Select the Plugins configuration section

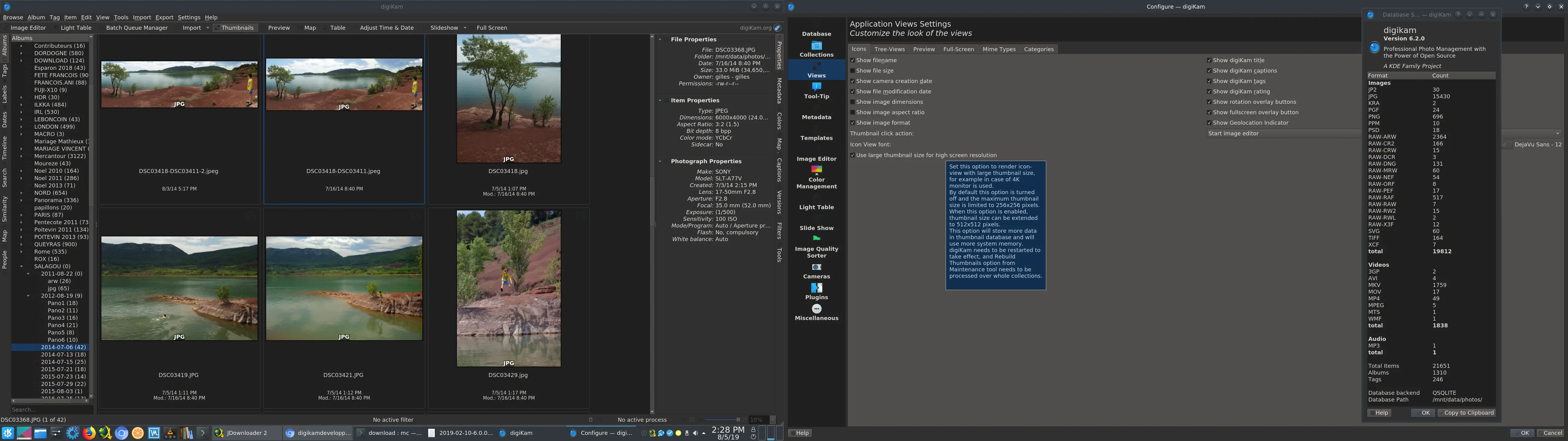tap(816, 297)
